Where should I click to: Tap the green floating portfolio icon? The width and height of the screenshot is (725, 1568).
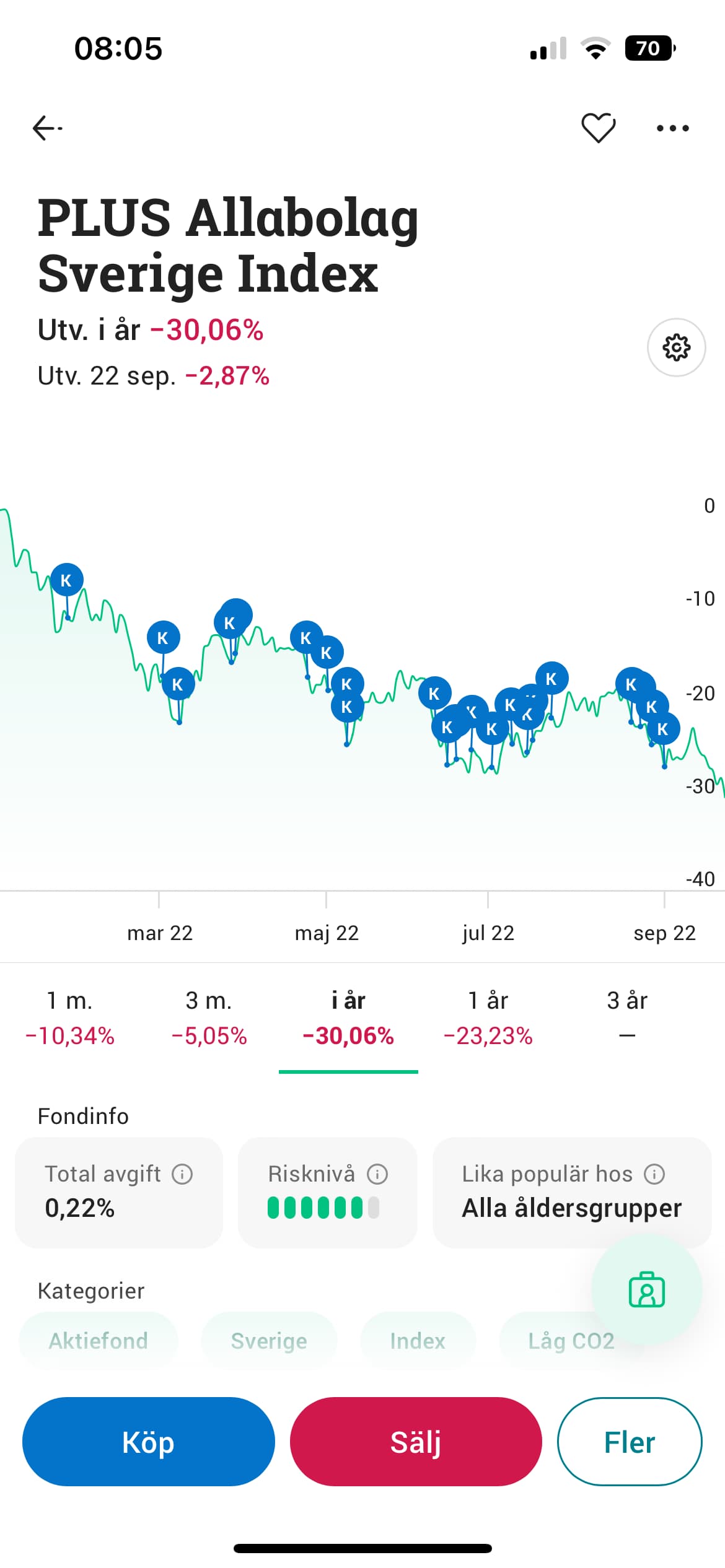click(646, 1290)
